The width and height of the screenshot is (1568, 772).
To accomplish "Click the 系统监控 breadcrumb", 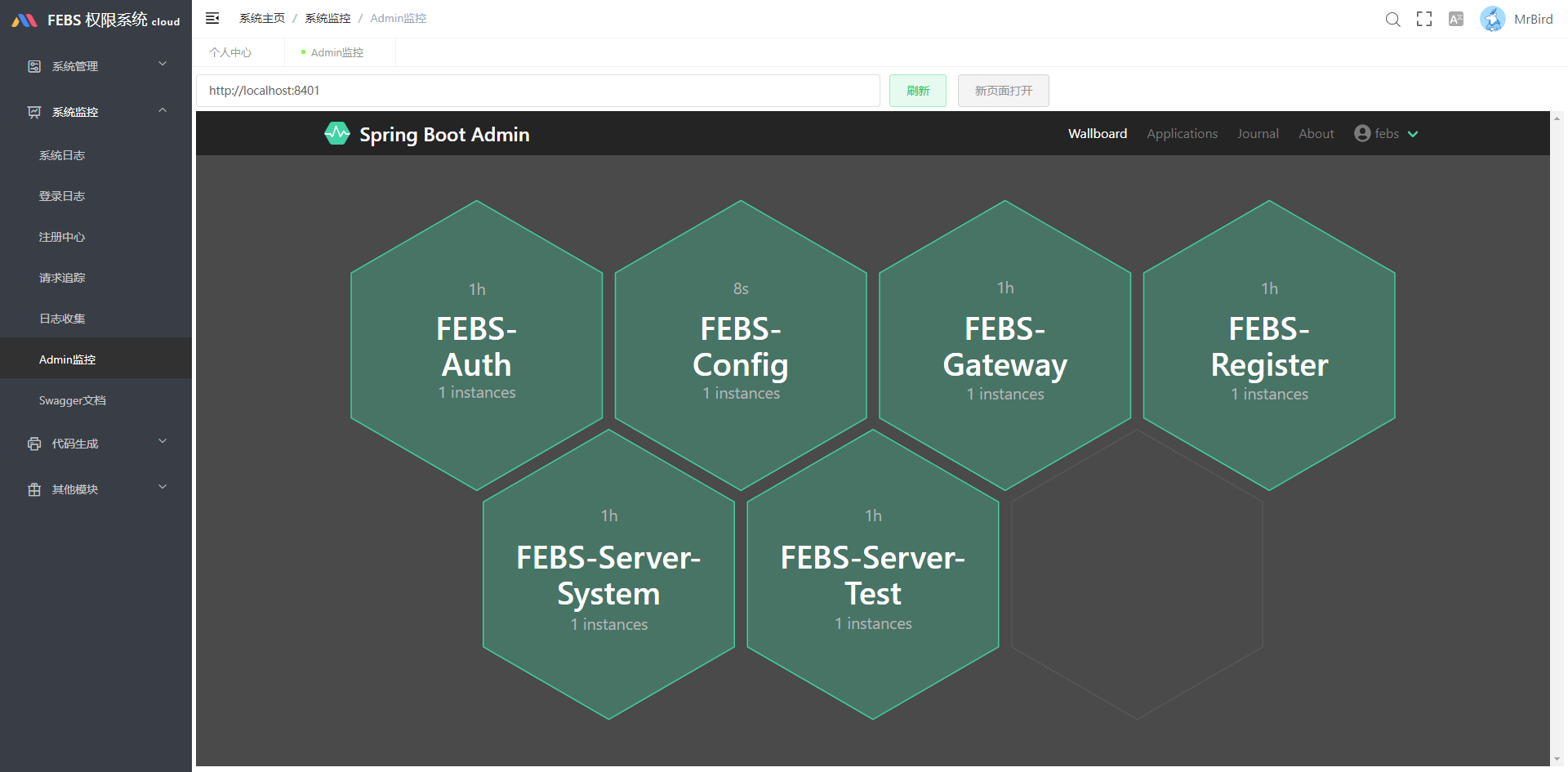I will click(327, 18).
